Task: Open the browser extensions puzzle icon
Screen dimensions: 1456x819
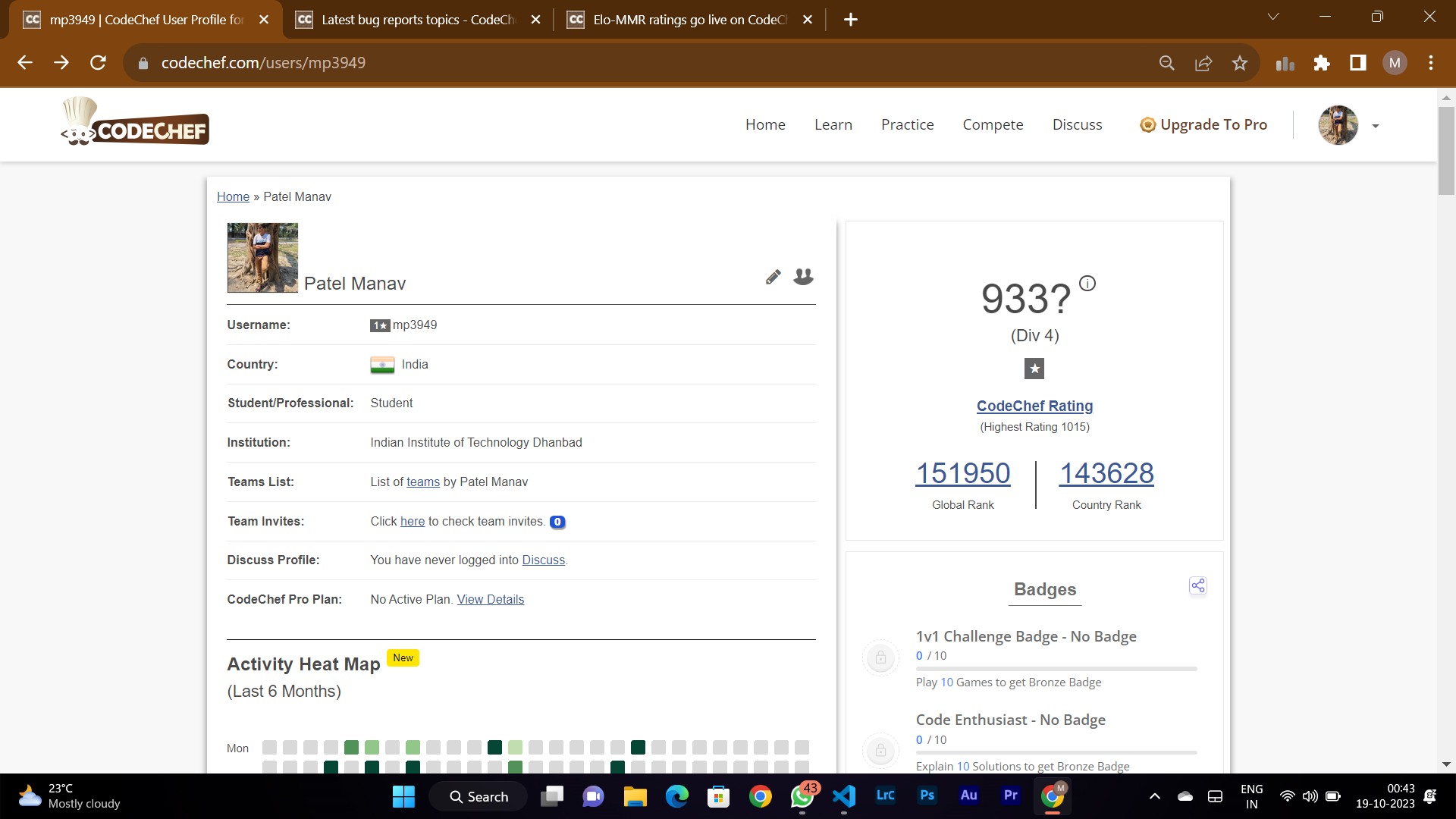Action: click(x=1322, y=63)
